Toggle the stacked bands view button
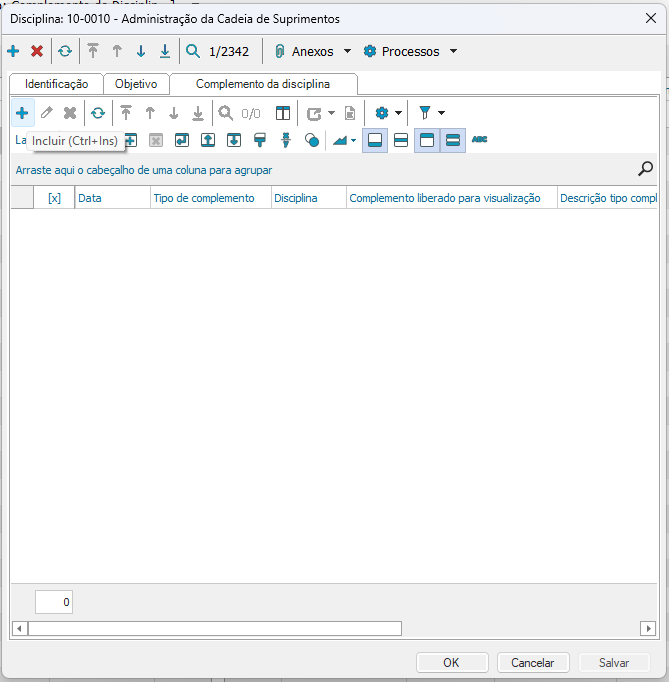This screenshot has height=682, width=669. point(453,140)
